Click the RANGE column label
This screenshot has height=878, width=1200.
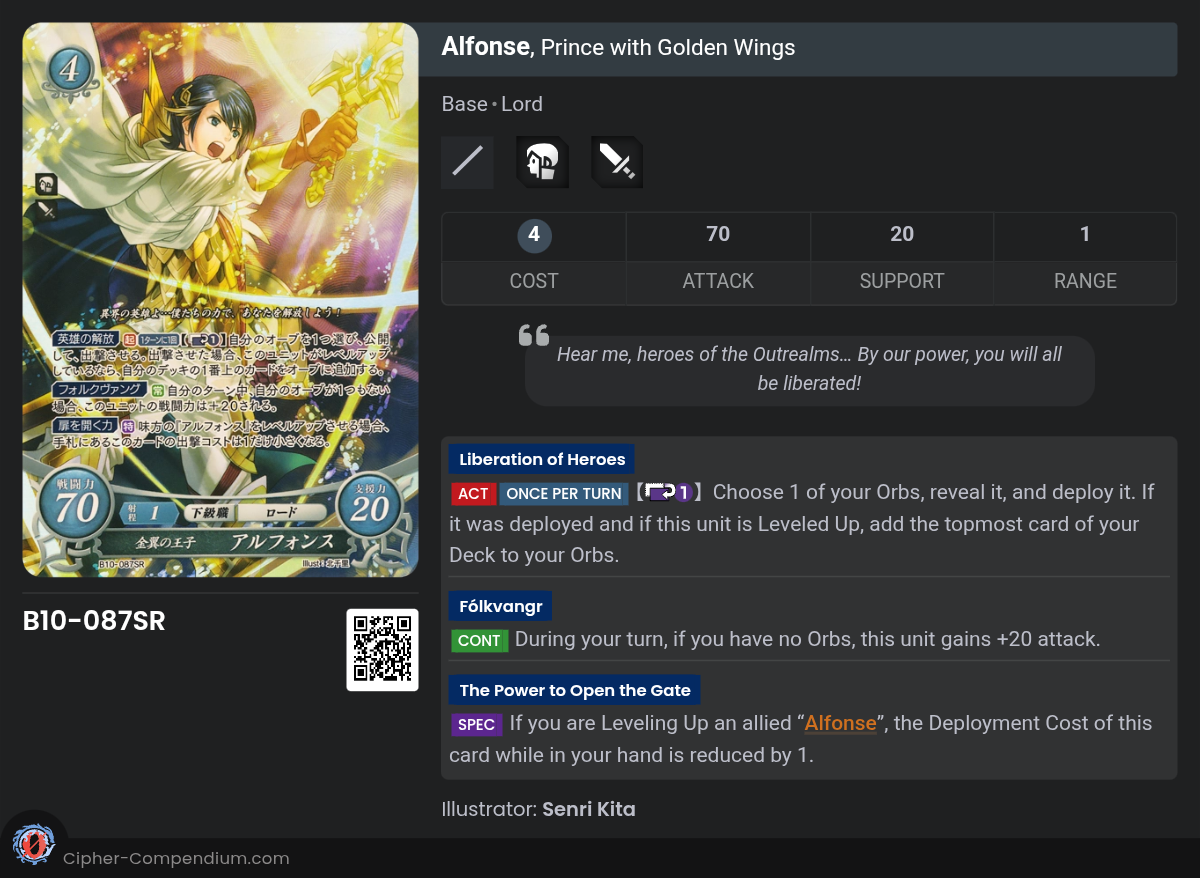click(1085, 281)
